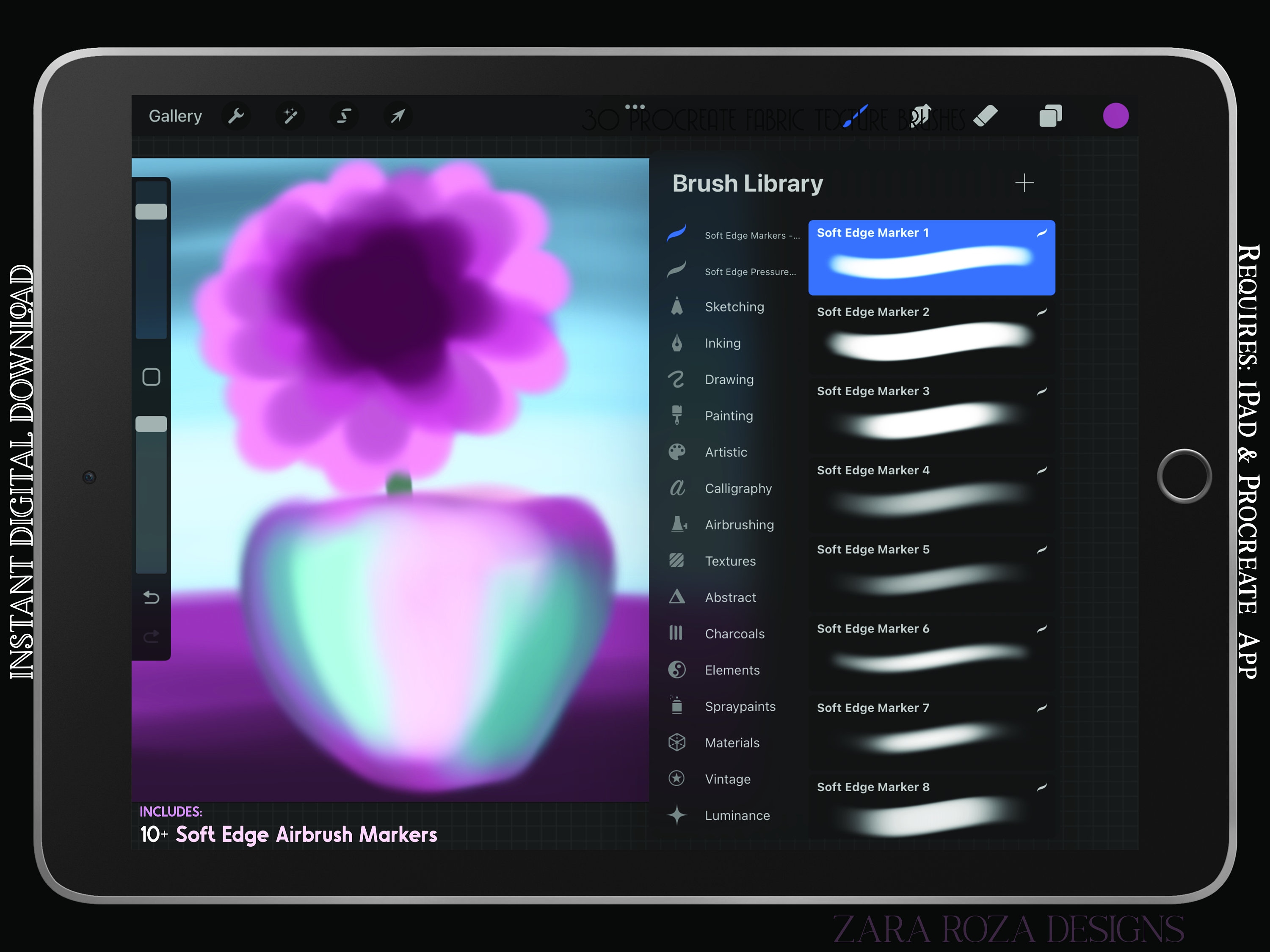This screenshot has height=952, width=1270.
Task: Open the Textures brush set
Action: [x=730, y=561]
